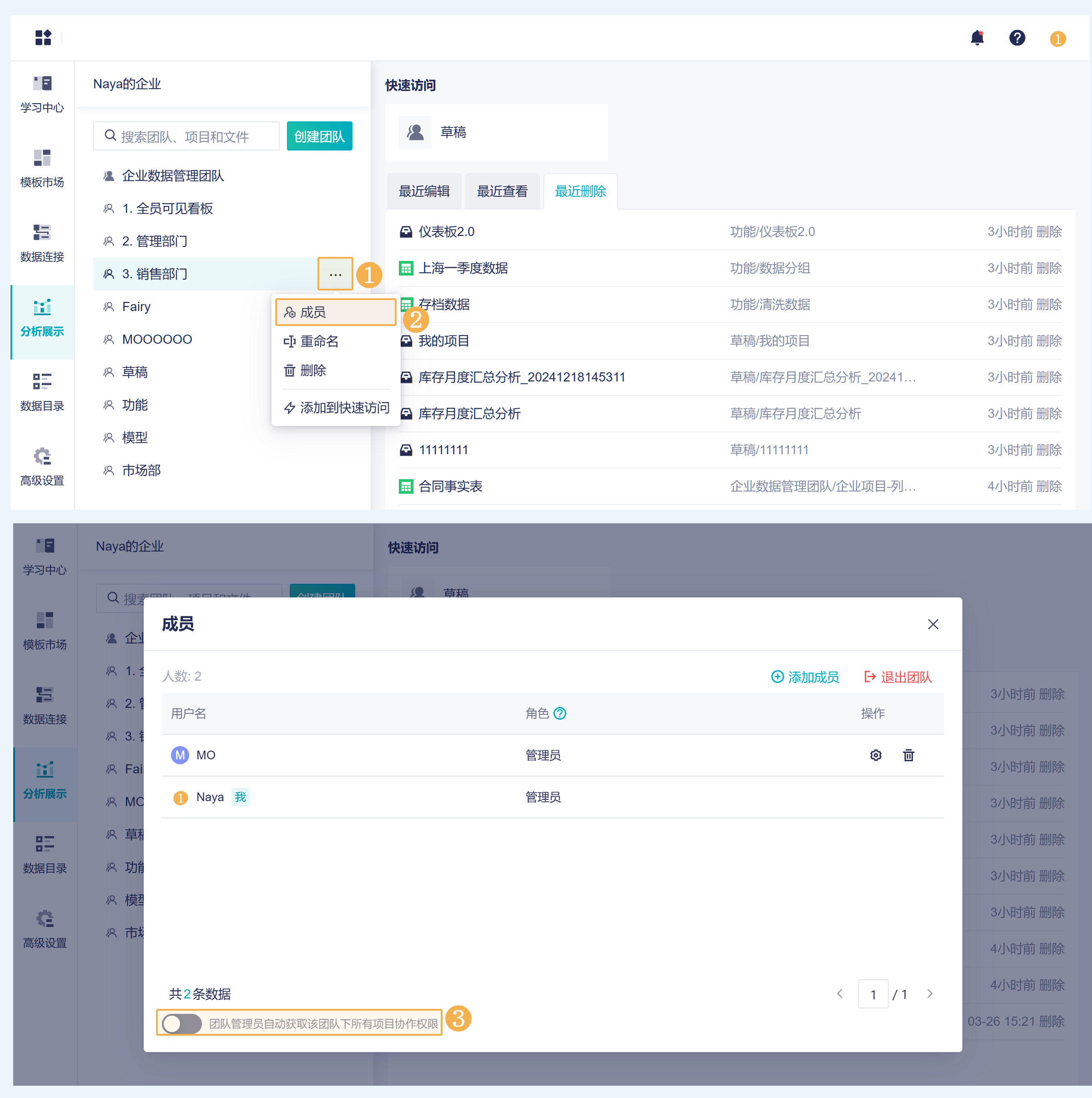
Task: Go to next page in members dialog
Action: pyautogui.click(x=930, y=993)
